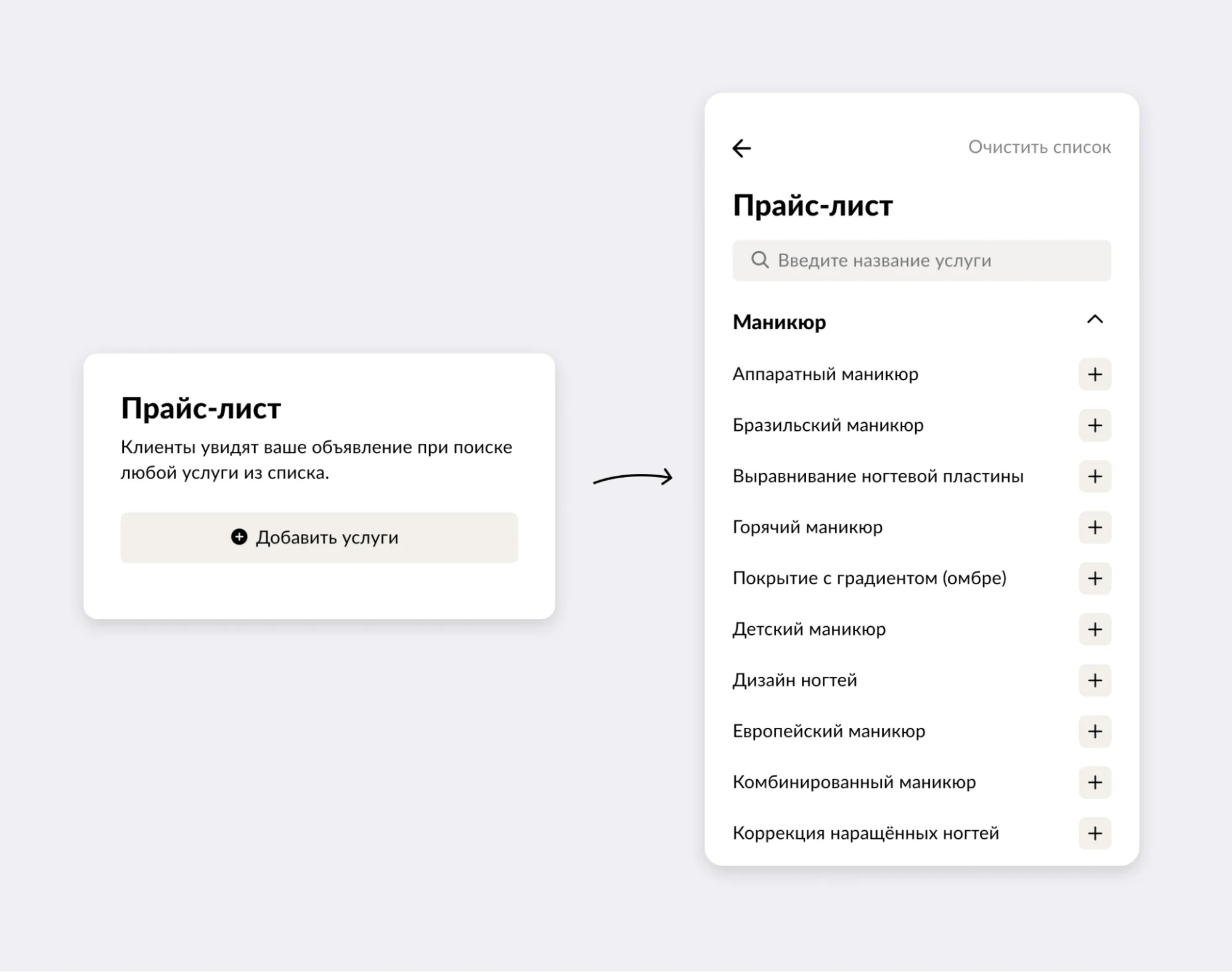Select the Горячий маникюр service label
This screenshot has width=1232, height=972.
tap(807, 528)
